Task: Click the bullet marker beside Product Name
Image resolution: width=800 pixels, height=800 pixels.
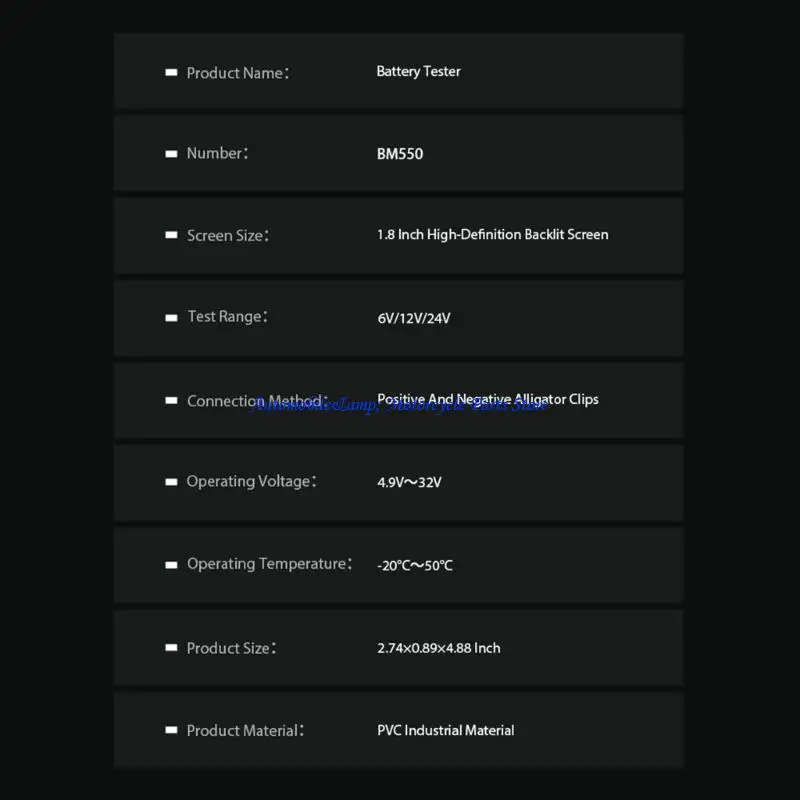Action: pyautogui.click(x=171, y=73)
